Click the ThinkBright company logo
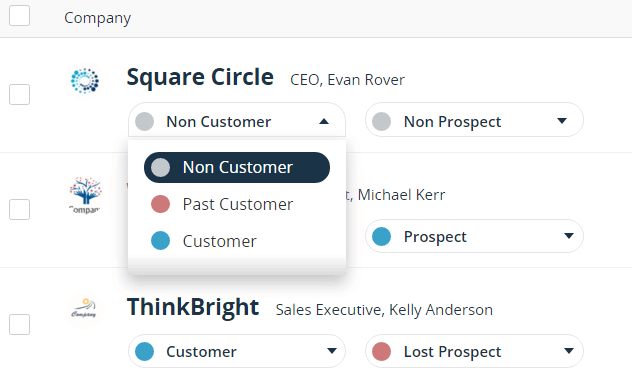632x382 pixels. coord(84,308)
